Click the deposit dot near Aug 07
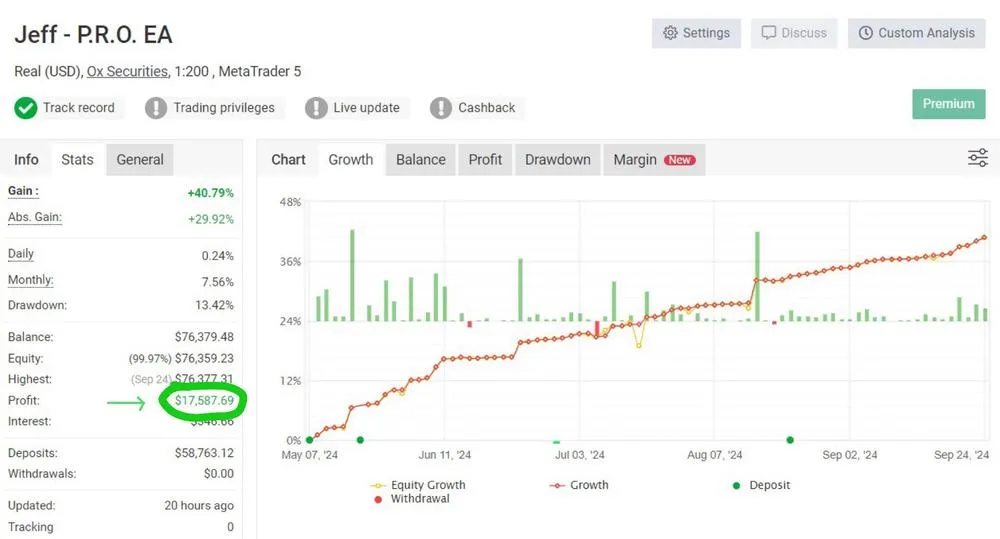Viewport: 1000px width, 539px height. tap(790, 440)
